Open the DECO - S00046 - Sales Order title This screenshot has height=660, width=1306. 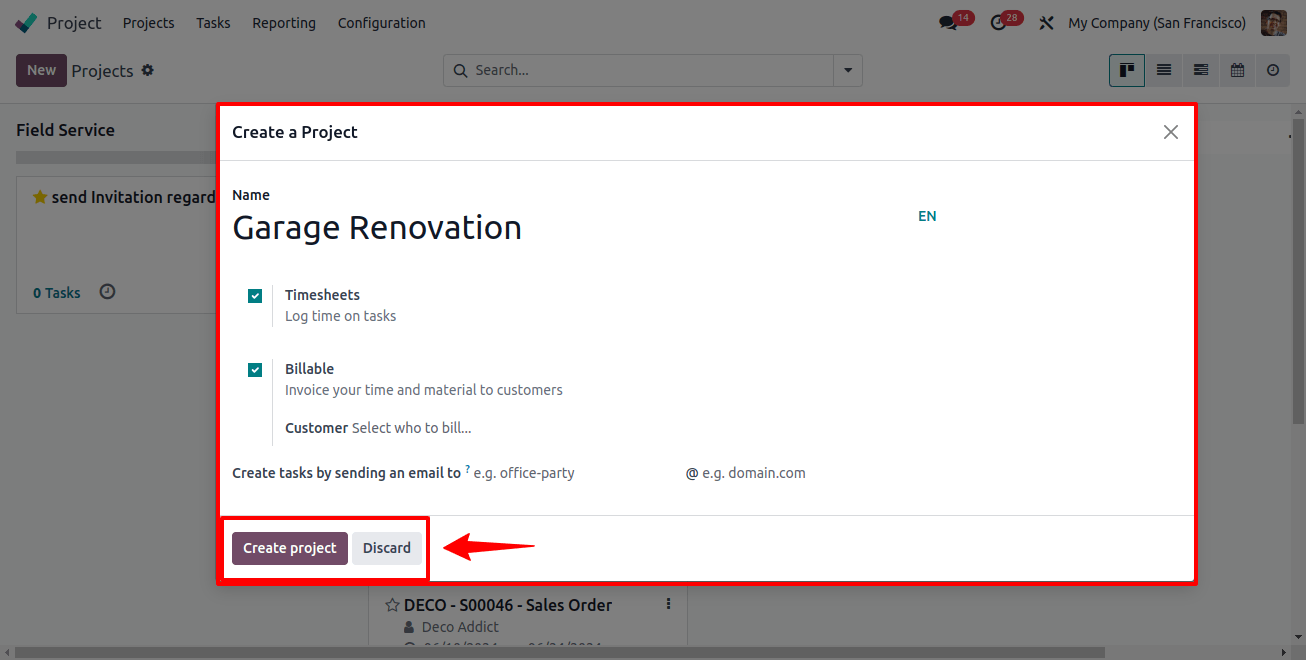point(508,605)
